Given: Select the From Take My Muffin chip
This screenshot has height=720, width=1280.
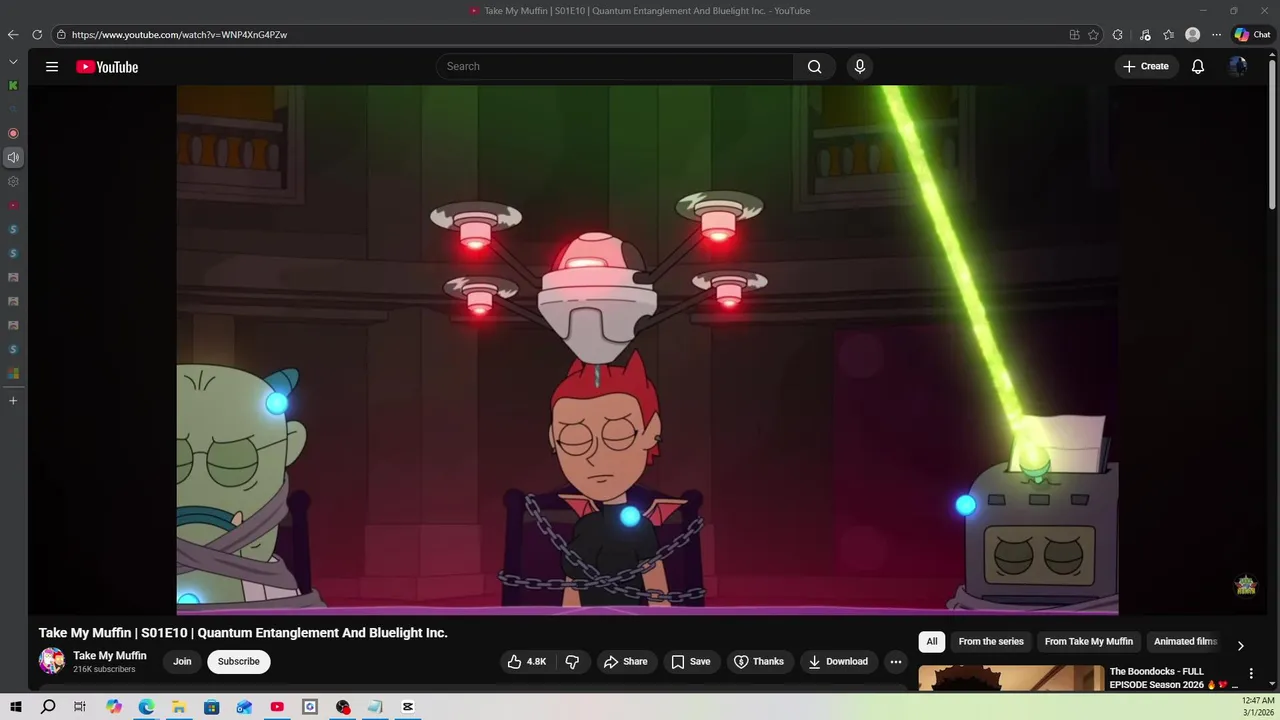Looking at the screenshot, I should tap(1089, 642).
